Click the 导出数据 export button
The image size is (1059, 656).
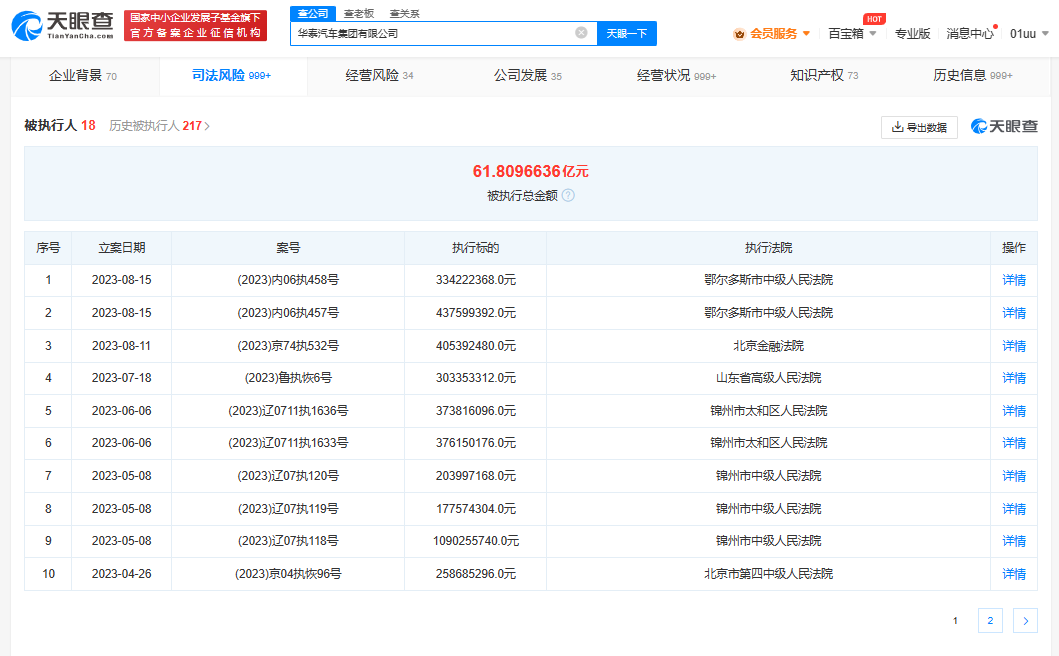919,127
